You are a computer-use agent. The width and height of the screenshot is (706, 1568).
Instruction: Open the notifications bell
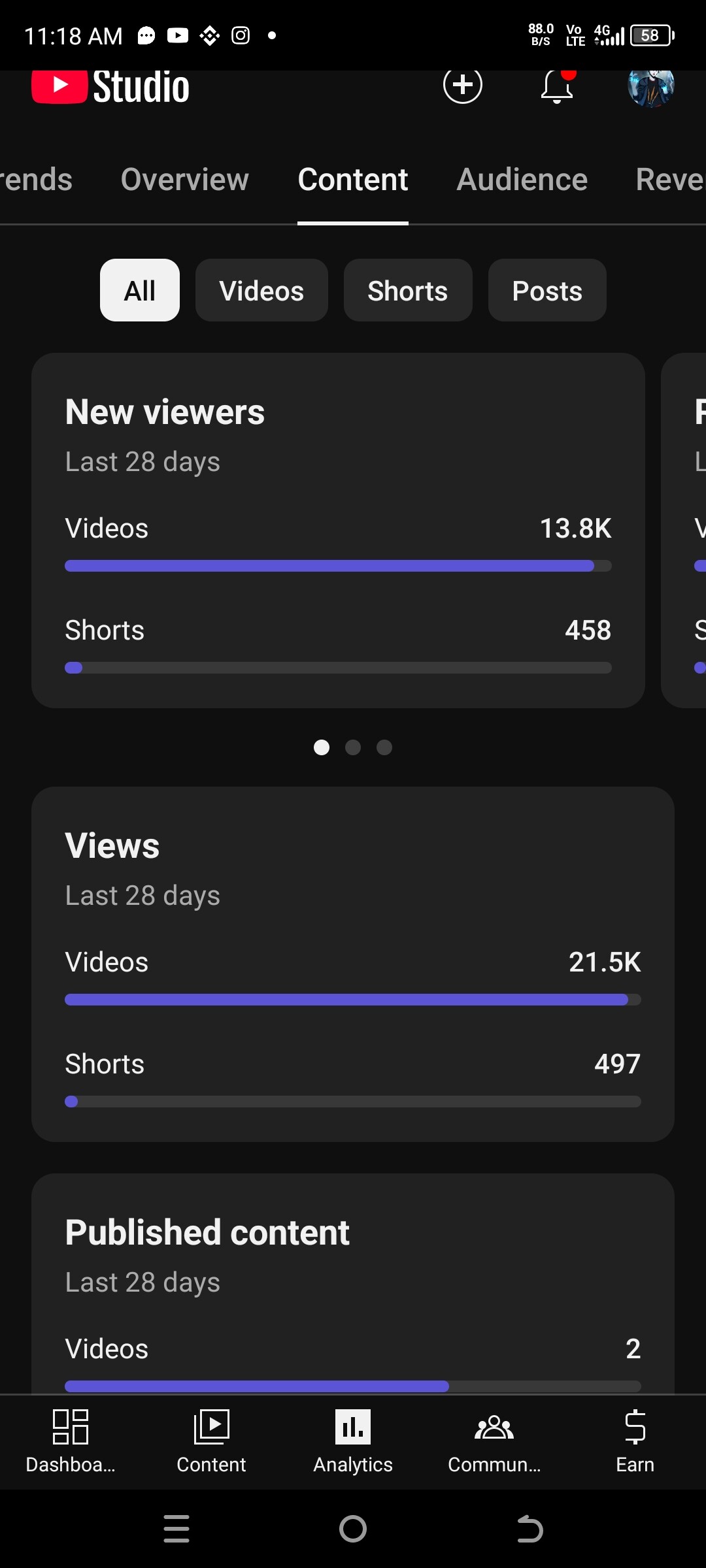[557, 86]
